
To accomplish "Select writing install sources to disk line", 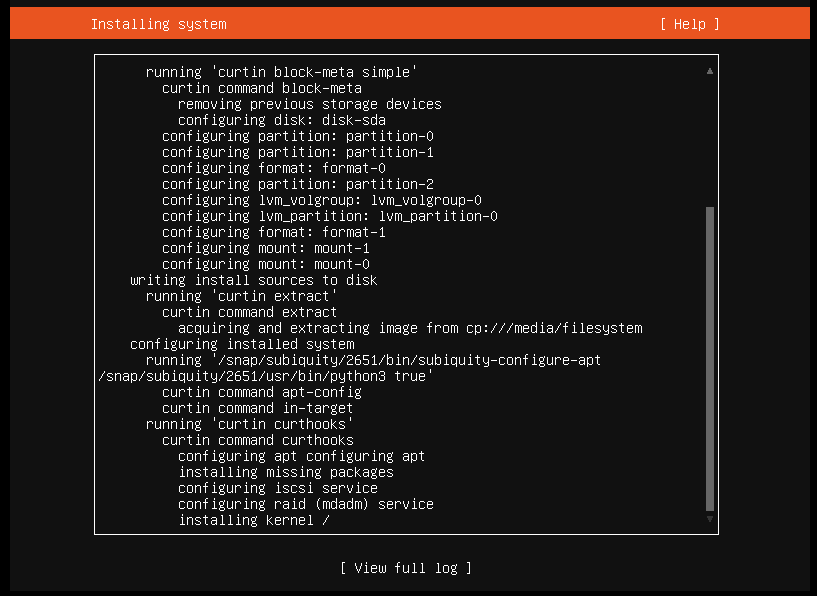I will (253, 280).
